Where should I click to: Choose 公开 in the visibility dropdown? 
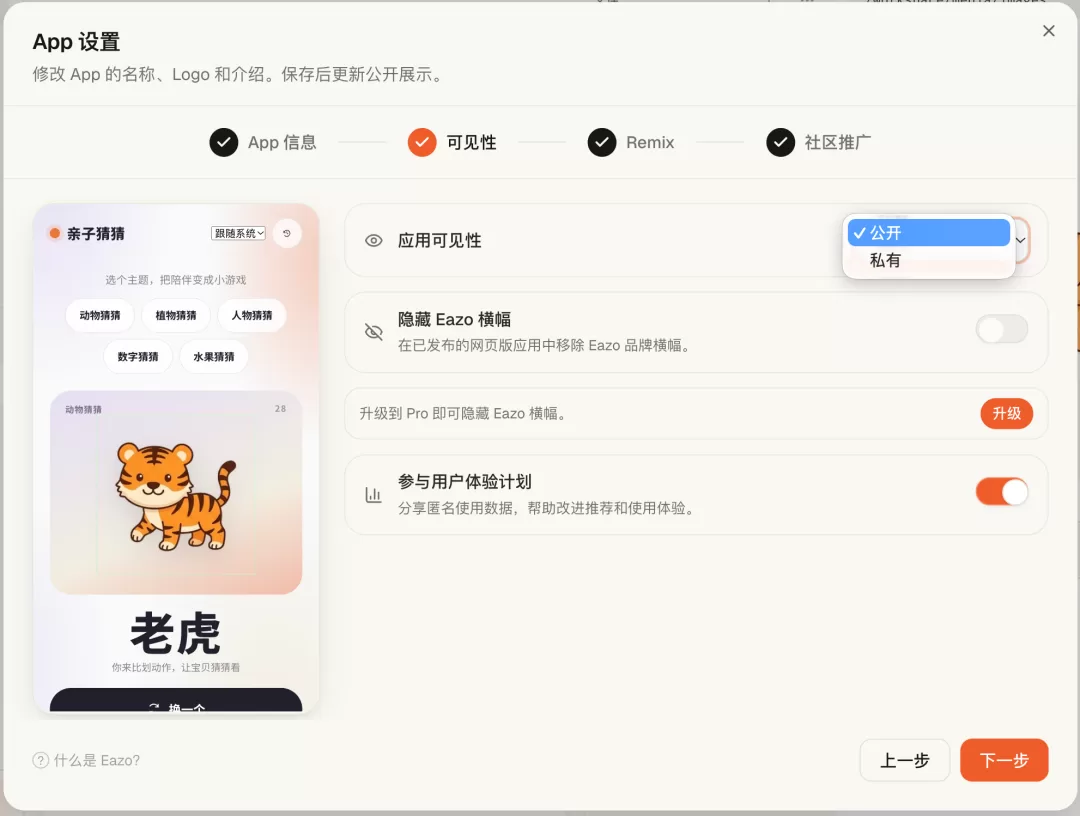click(928, 233)
